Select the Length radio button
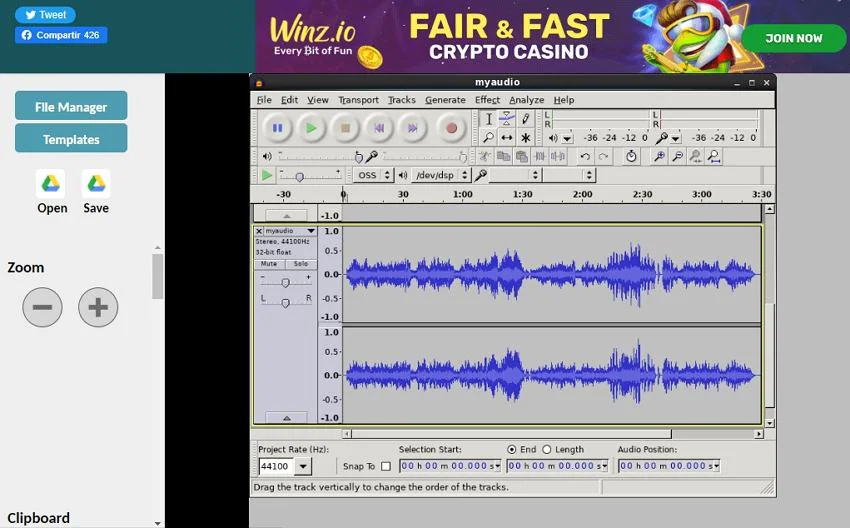850x528 pixels. [x=546, y=449]
